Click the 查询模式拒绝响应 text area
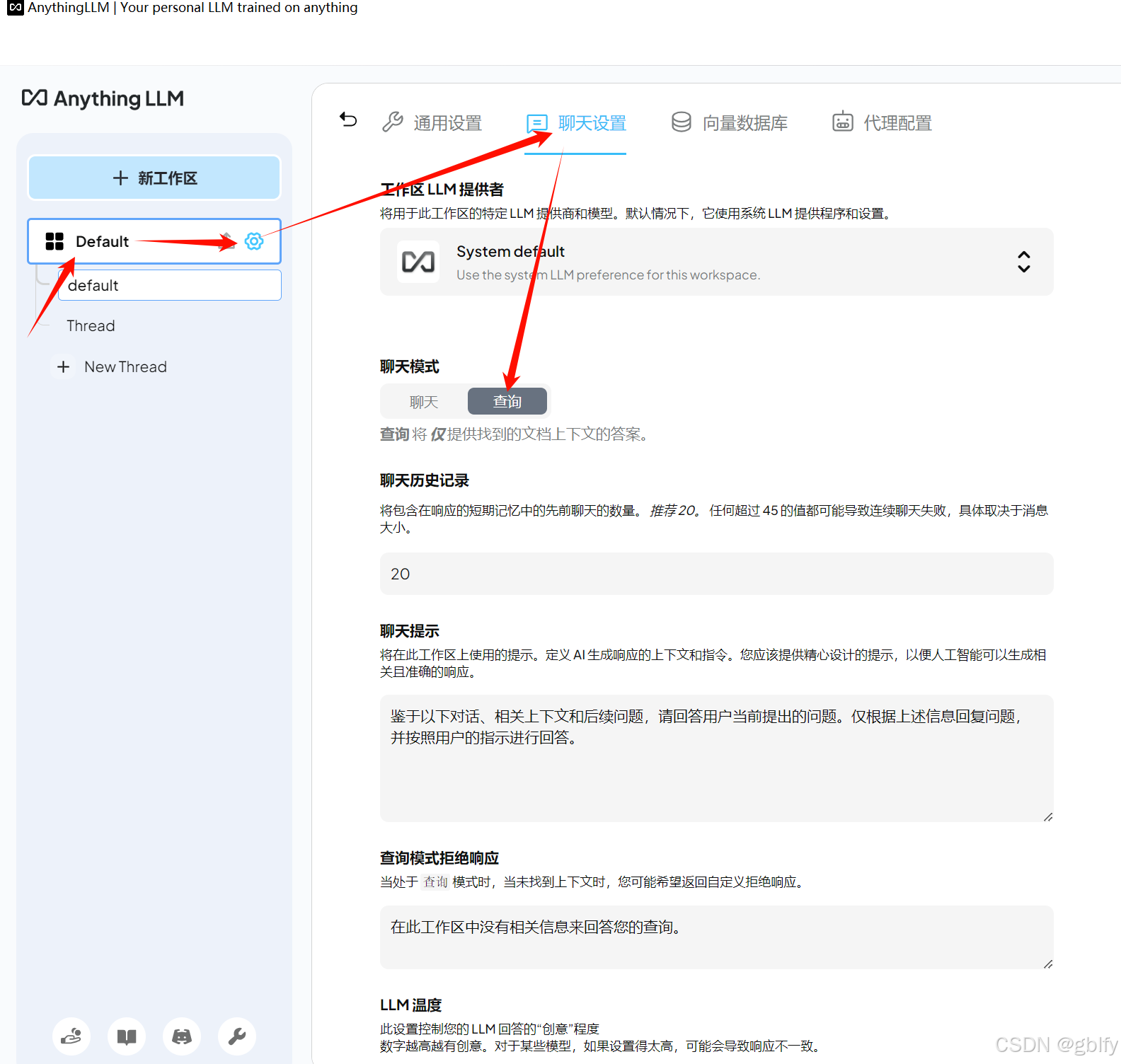 click(716, 937)
